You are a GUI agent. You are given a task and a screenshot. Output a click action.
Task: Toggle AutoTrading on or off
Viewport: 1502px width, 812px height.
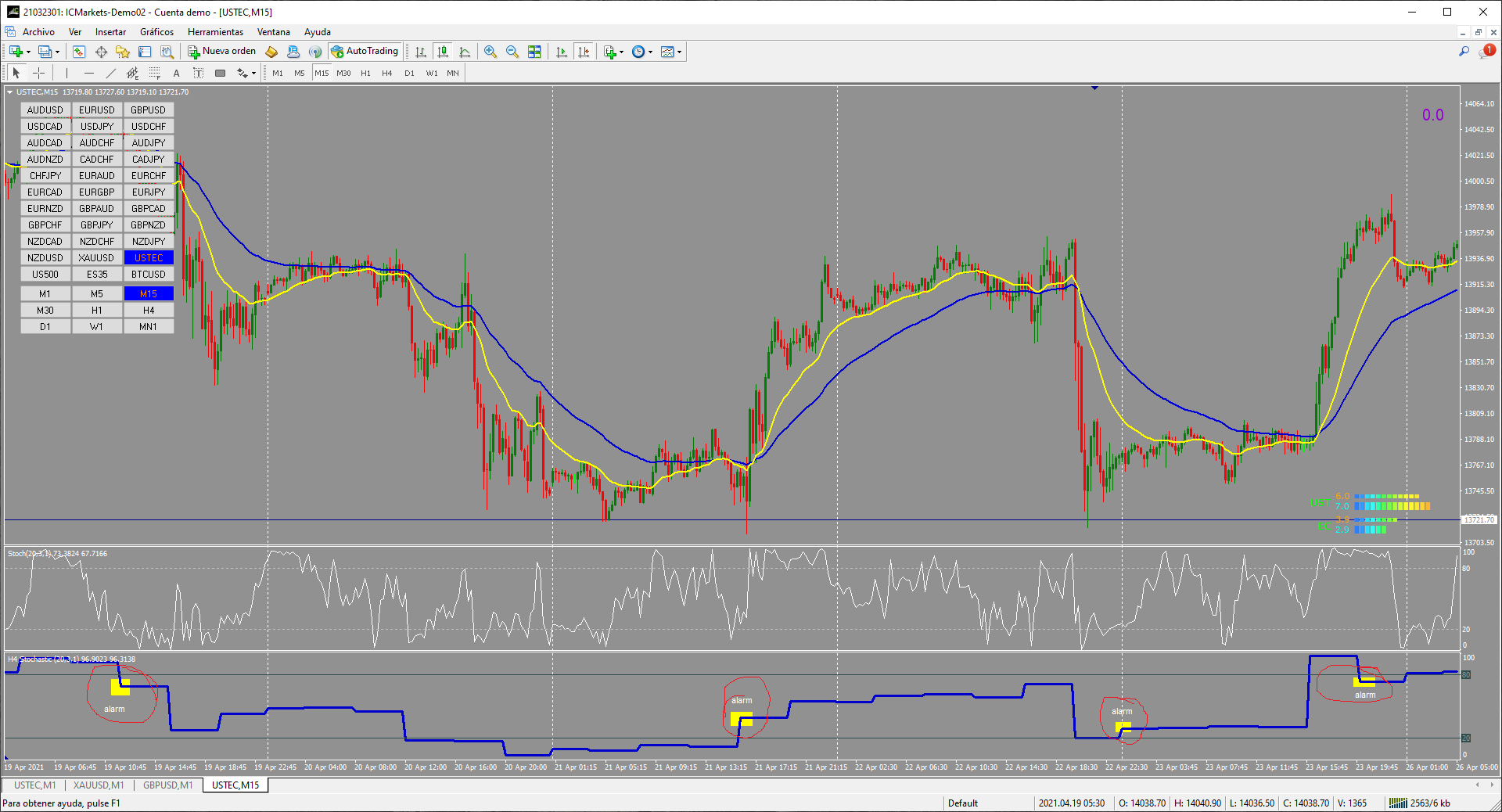[x=365, y=52]
